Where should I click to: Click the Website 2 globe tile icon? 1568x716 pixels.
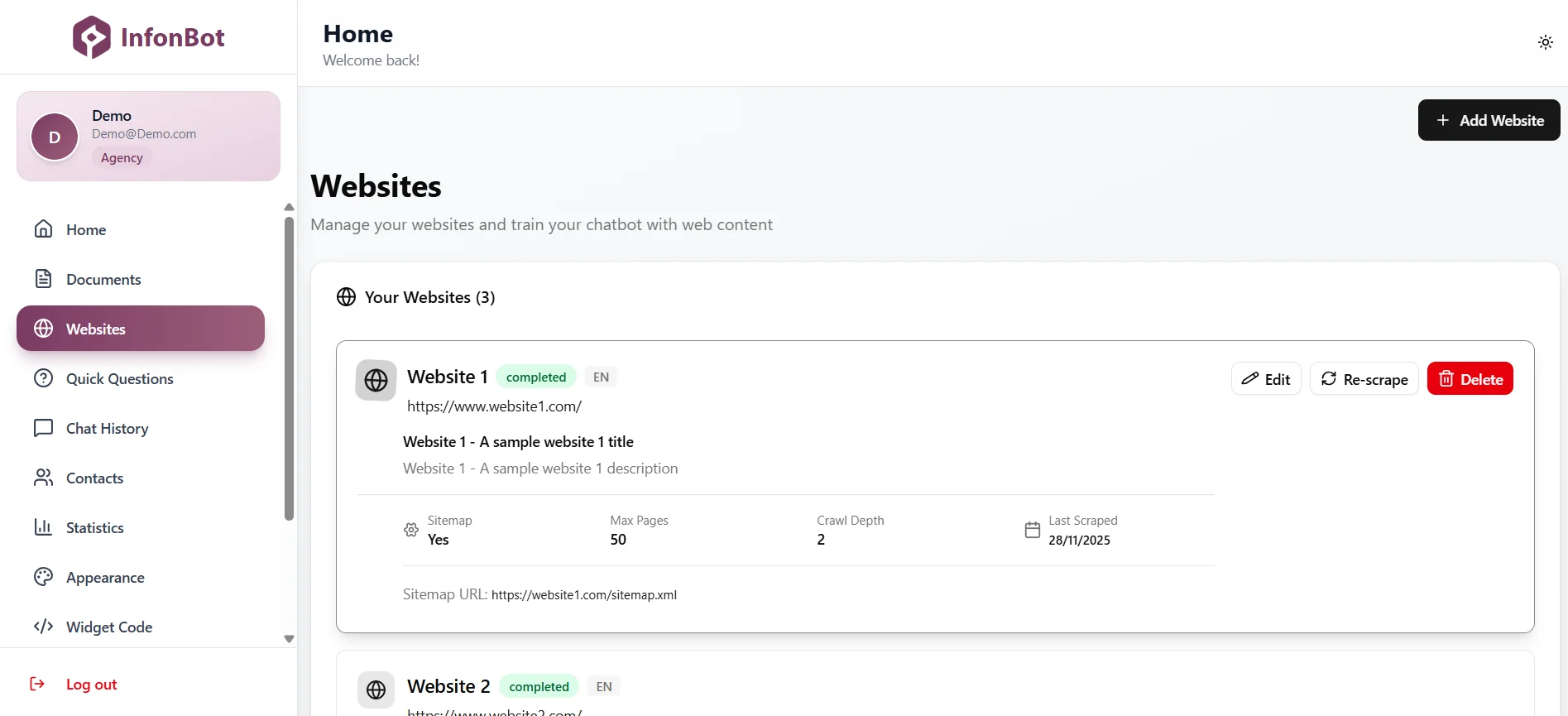(x=376, y=690)
